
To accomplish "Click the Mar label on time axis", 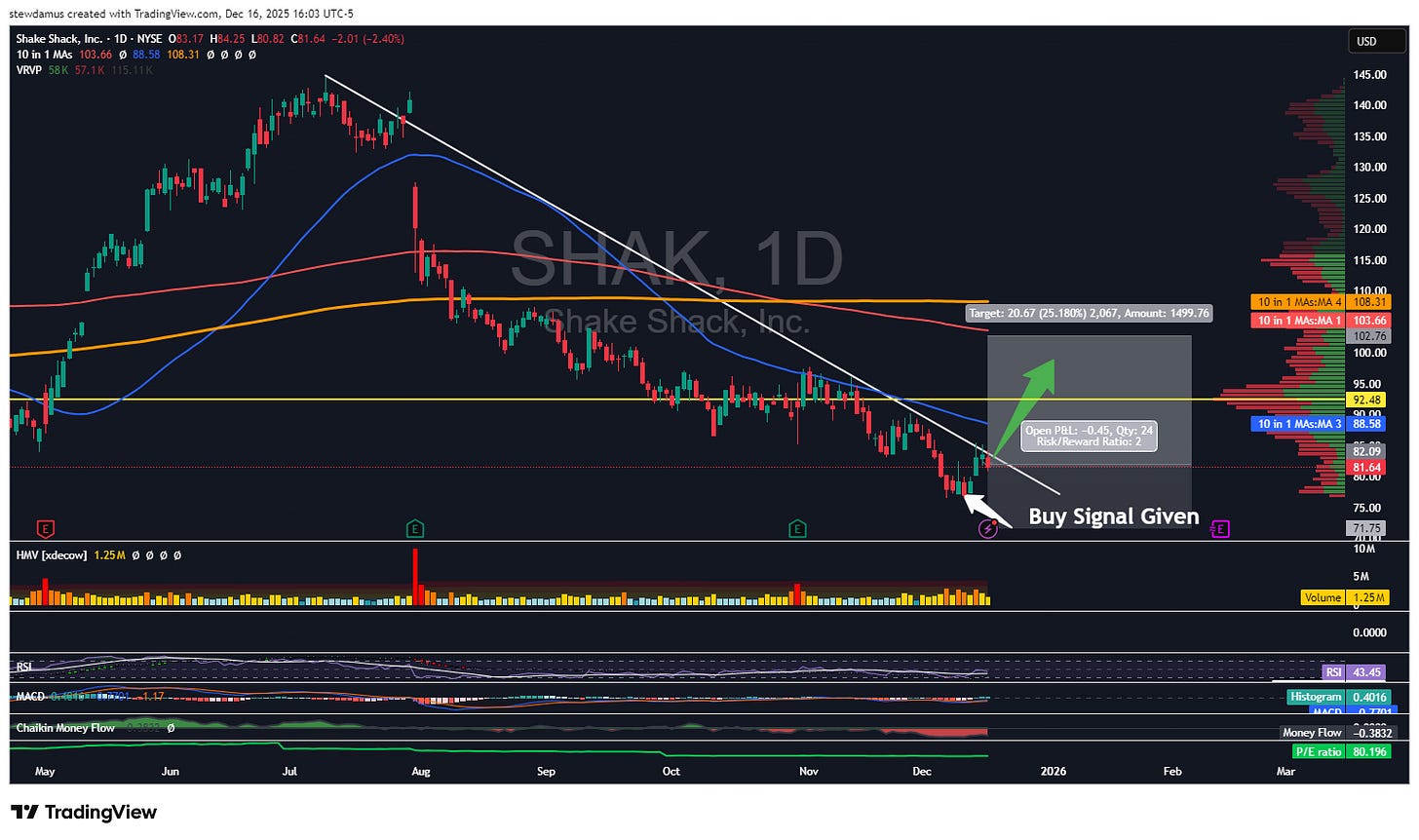I will click(x=1285, y=772).
